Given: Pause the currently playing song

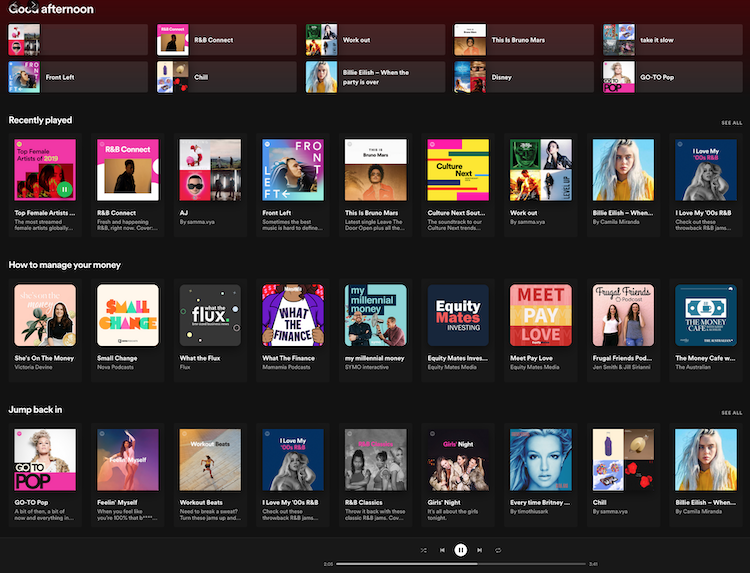Looking at the screenshot, I should pos(460,550).
